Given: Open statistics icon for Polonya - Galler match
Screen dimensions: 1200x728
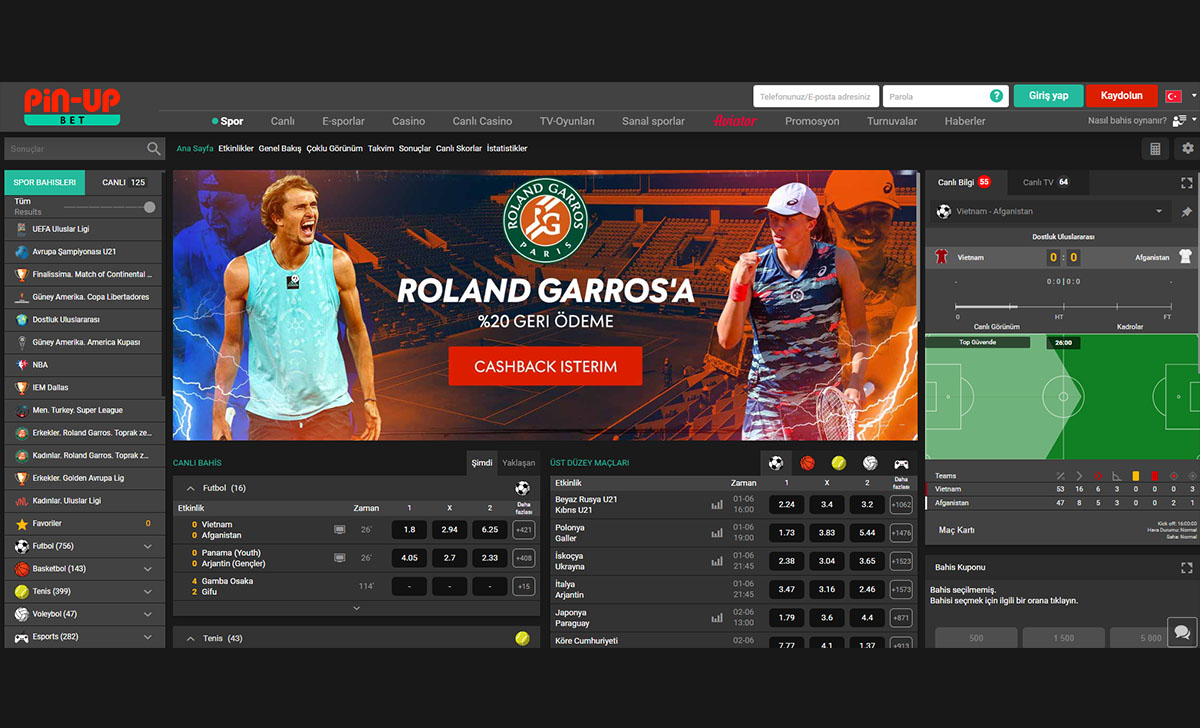Looking at the screenshot, I should point(716,533).
